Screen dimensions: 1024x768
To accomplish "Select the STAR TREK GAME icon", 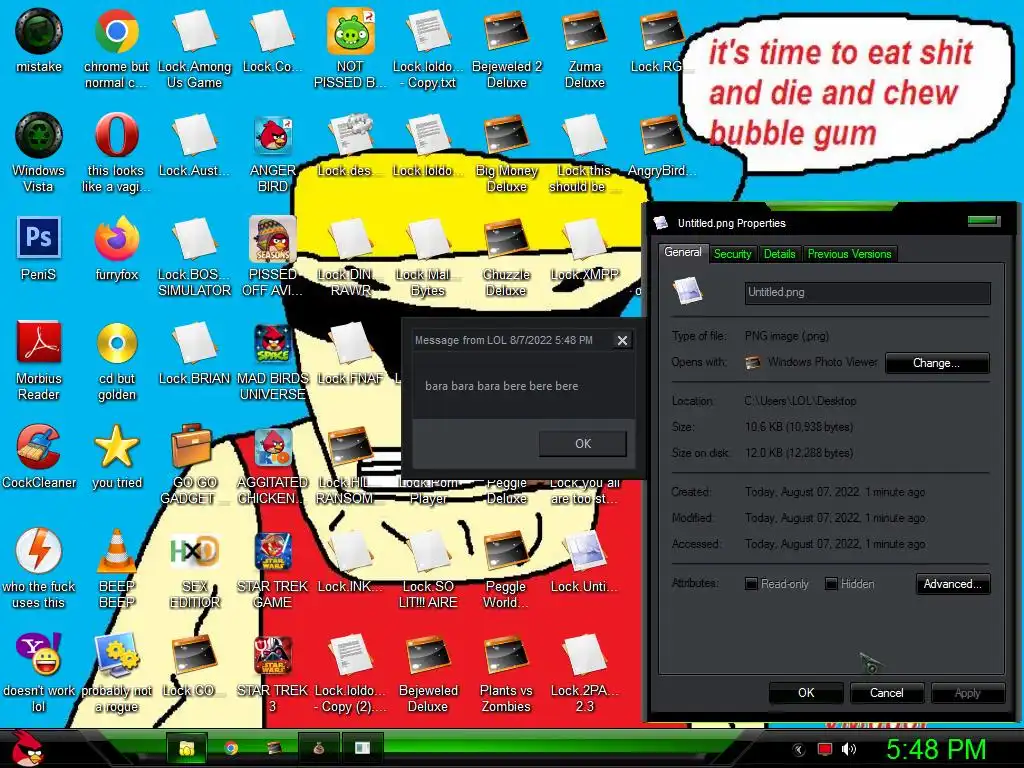I will pyautogui.click(x=272, y=551).
